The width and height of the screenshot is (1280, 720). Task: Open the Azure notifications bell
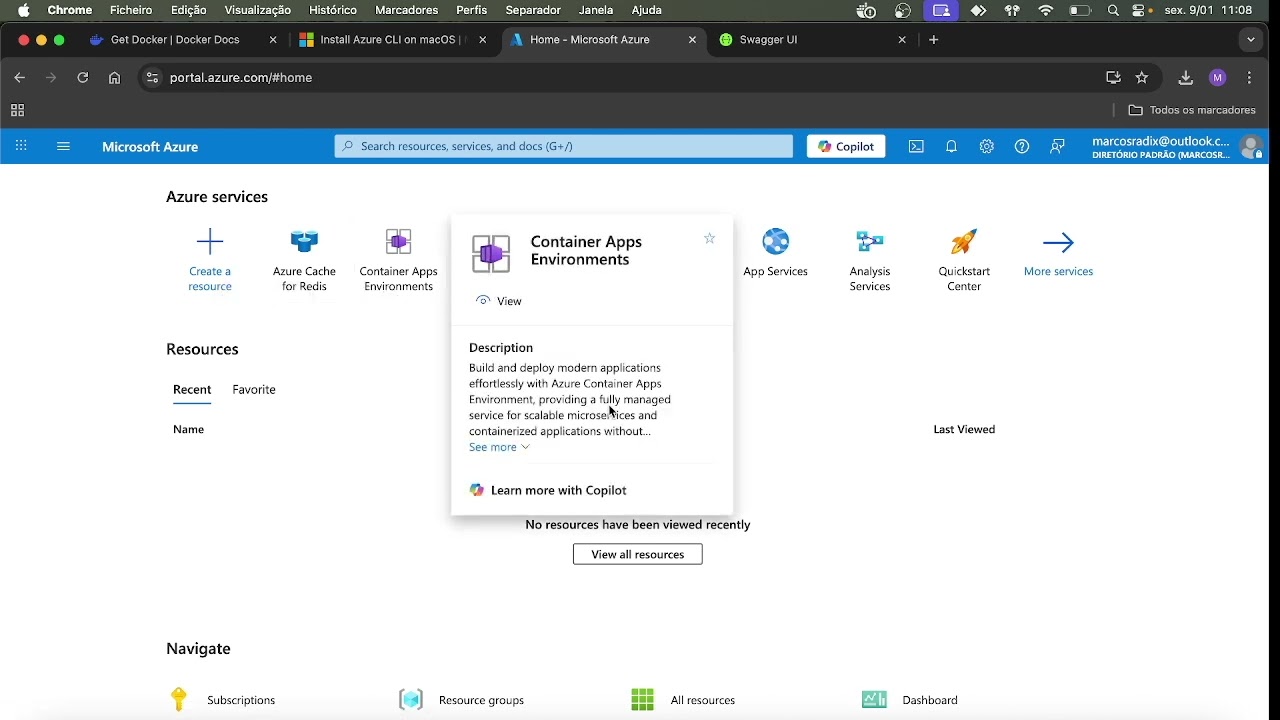point(951,146)
